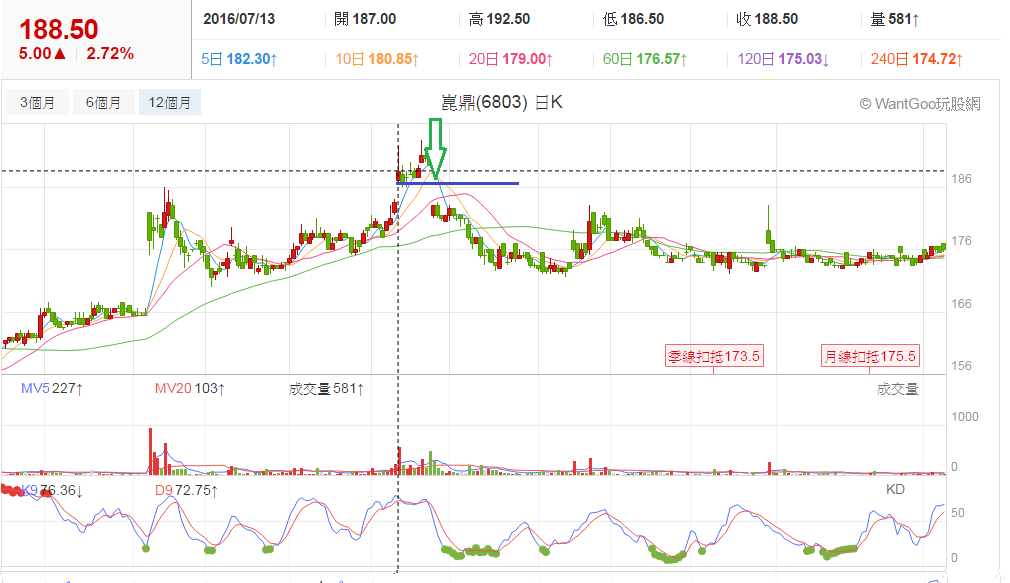Click the K9 76.36 indicator label
The width and height of the screenshot is (1010, 583).
52,490
